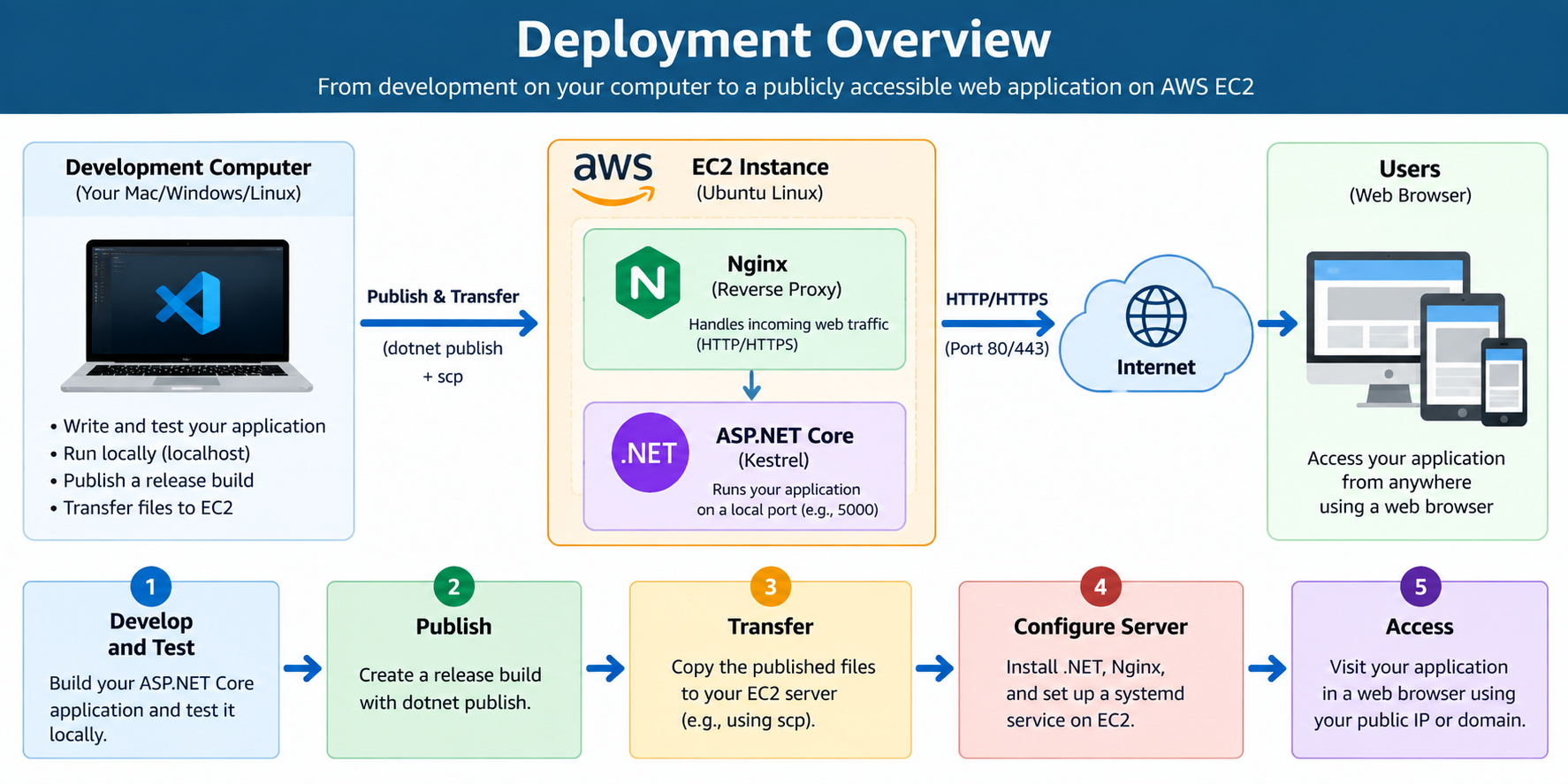The image size is (1568, 784).
Task: Click "(Ubuntu Linux)" caption
Action: 760,194
